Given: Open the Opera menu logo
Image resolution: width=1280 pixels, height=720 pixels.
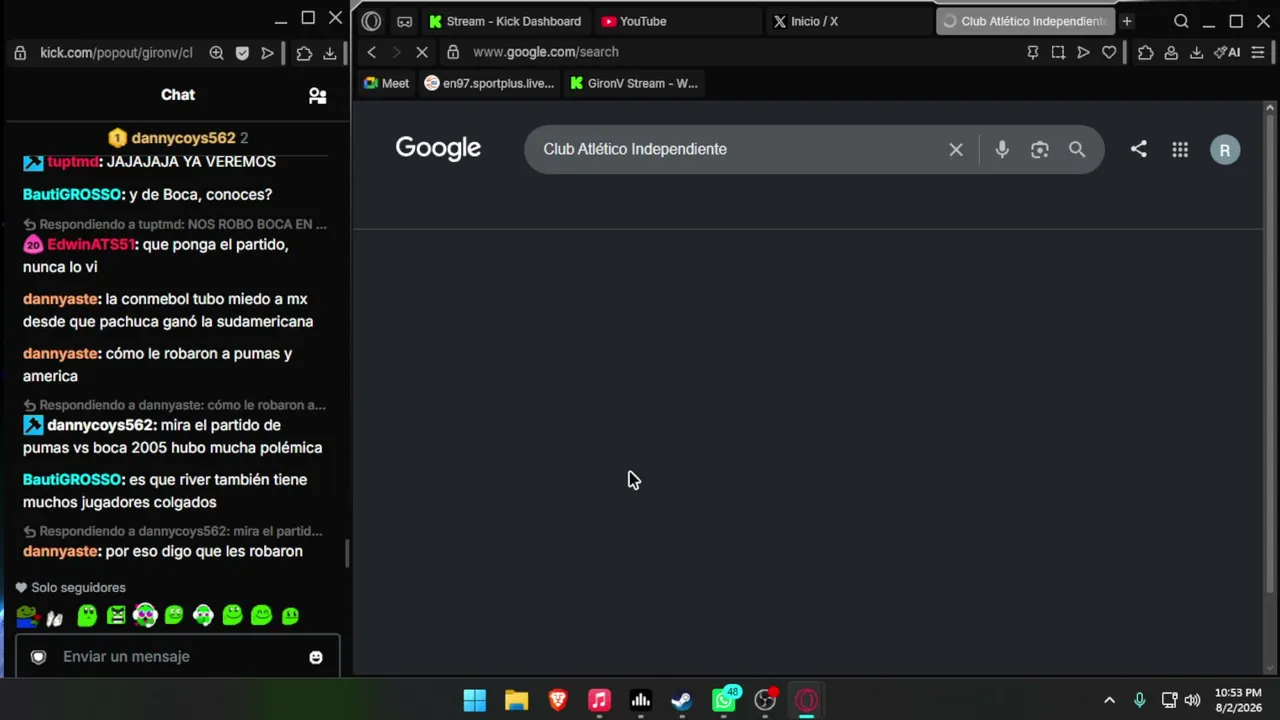Looking at the screenshot, I should (371, 21).
